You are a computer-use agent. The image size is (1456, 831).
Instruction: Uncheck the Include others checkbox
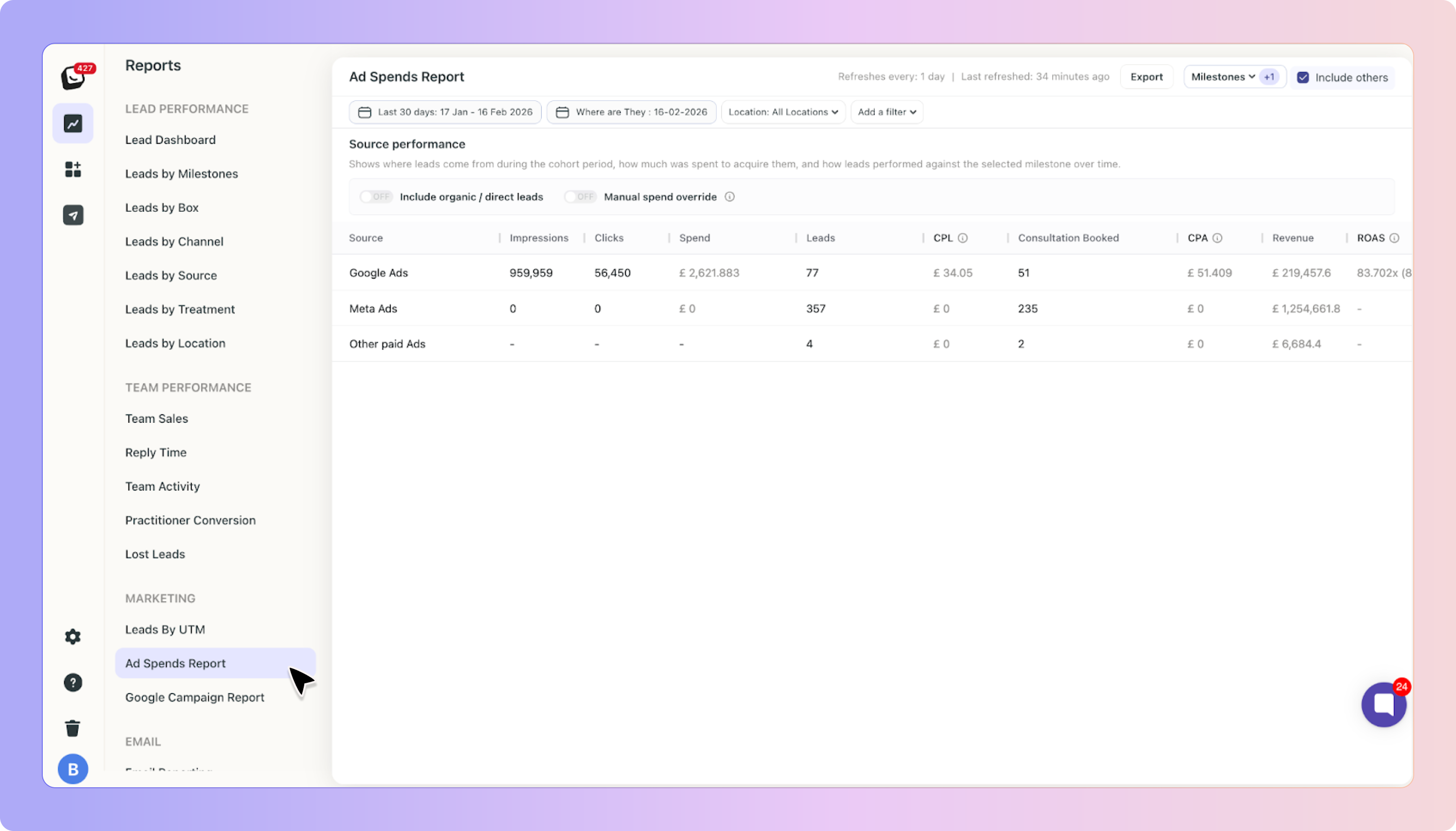tap(1303, 78)
